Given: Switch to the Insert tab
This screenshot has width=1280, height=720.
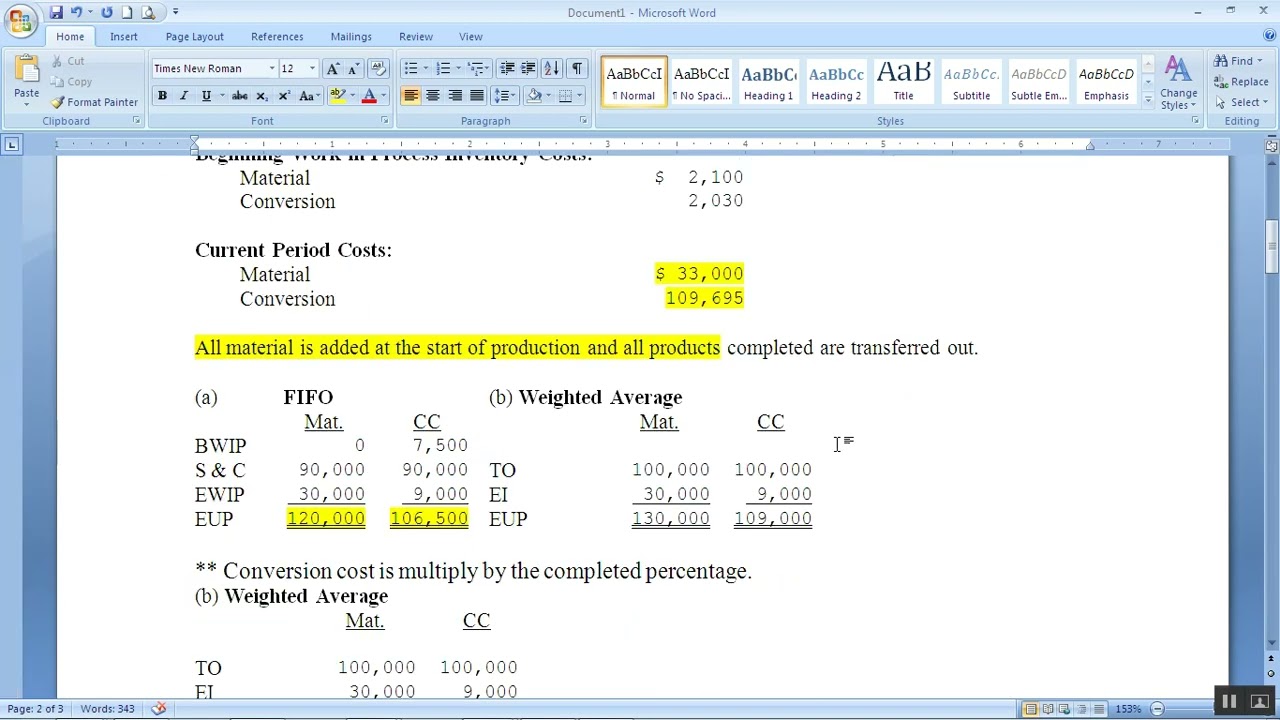Looking at the screenshot, I should click(x=124, y=37).
